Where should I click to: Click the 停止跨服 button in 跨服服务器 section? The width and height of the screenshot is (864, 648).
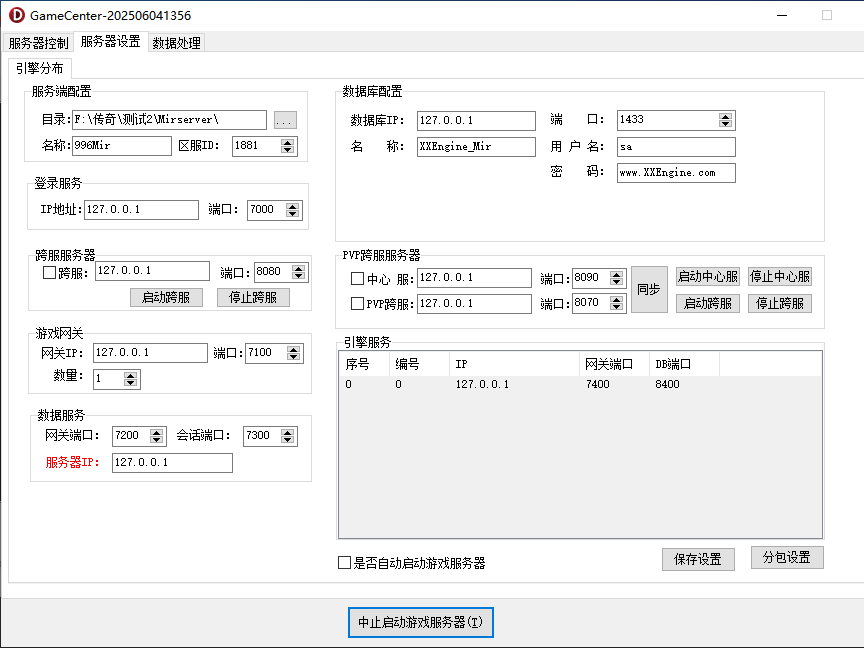253,297
